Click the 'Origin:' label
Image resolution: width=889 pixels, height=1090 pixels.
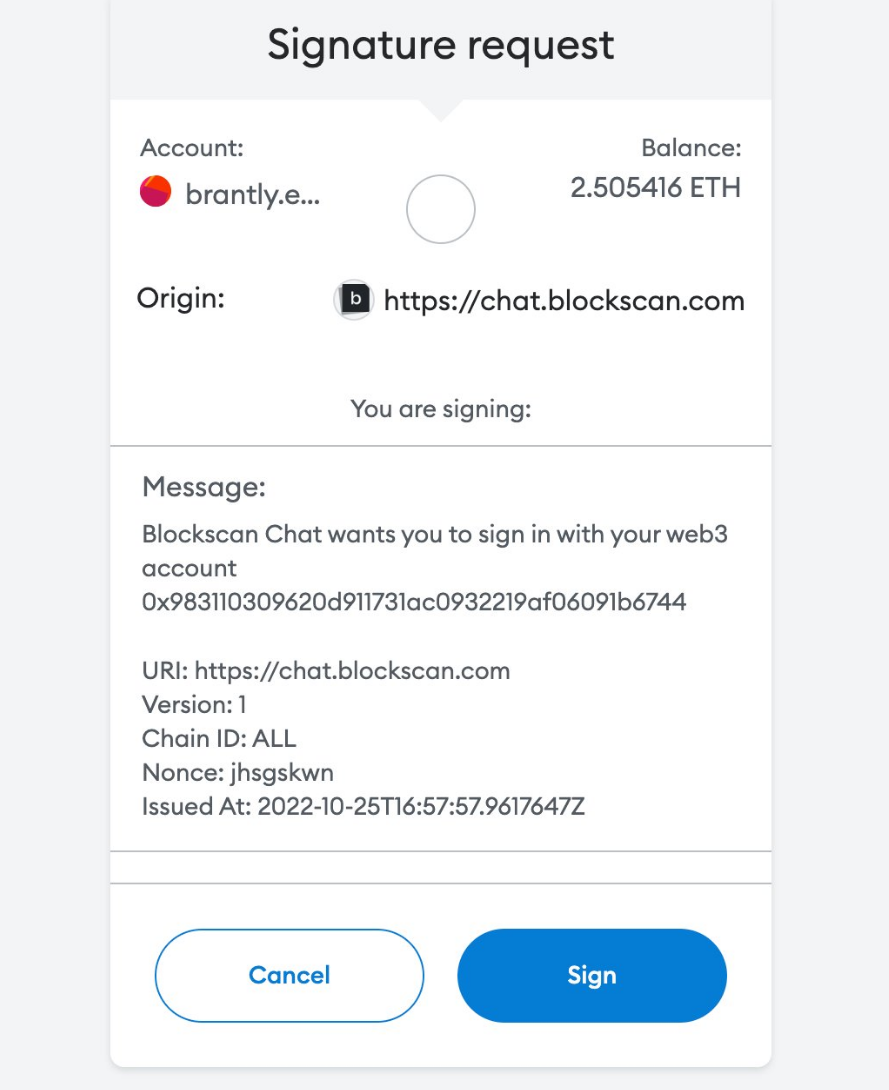coord(180,298)
